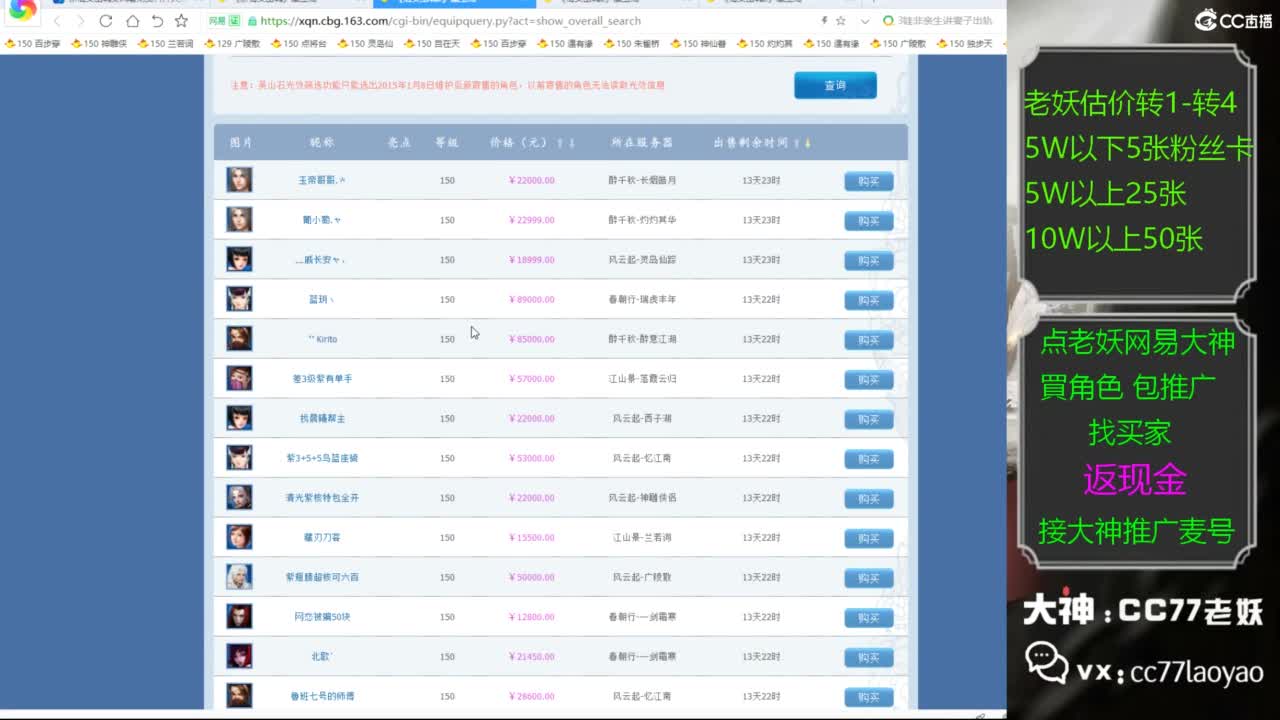Open the 150 百步穿 bookmark link
Screen dimensions: 1280x720
click(35, 44)
